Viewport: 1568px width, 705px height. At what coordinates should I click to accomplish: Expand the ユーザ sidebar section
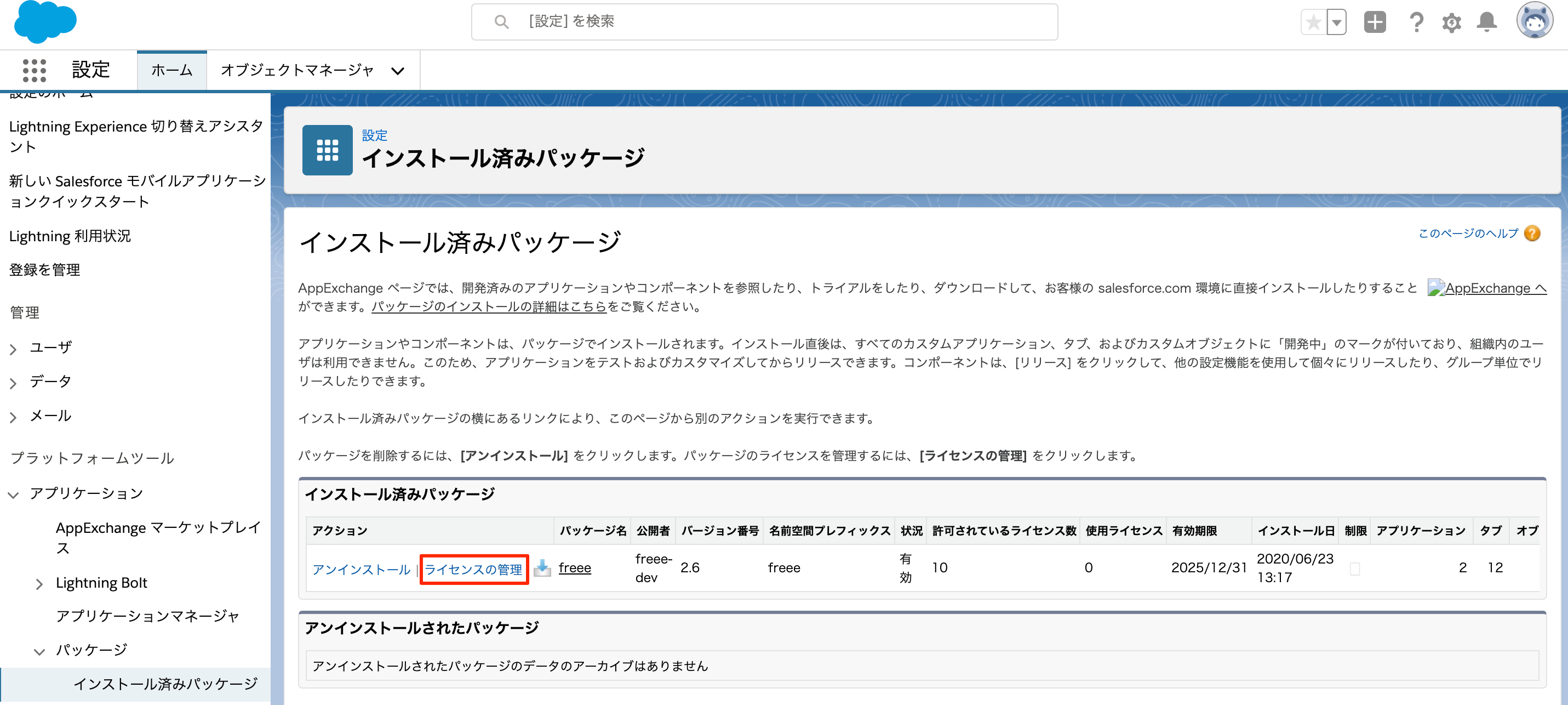(13, 349)
